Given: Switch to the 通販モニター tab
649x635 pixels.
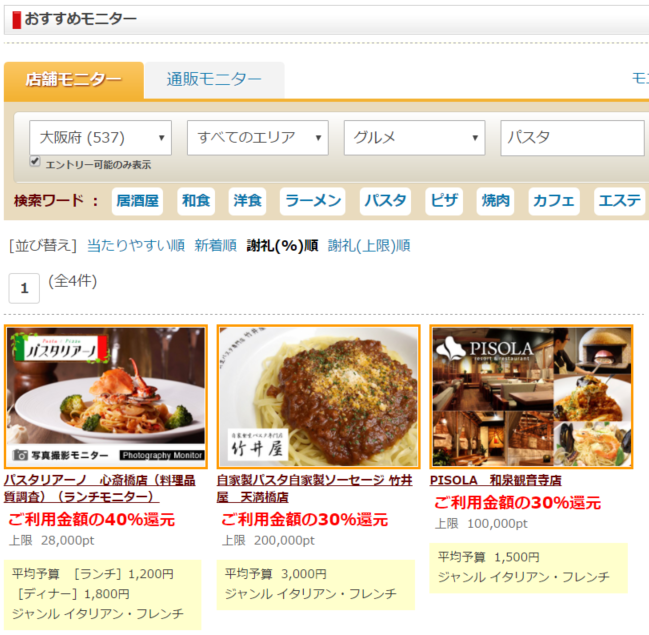Looking at the screenshot, I should click(214, 80).
